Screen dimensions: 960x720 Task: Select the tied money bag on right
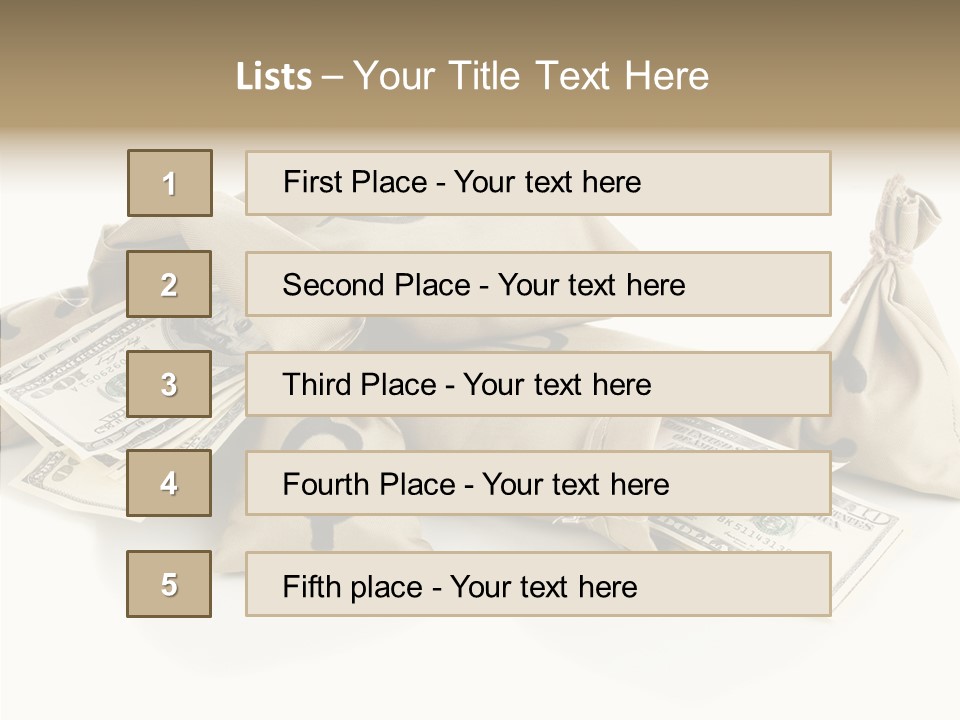893,330
